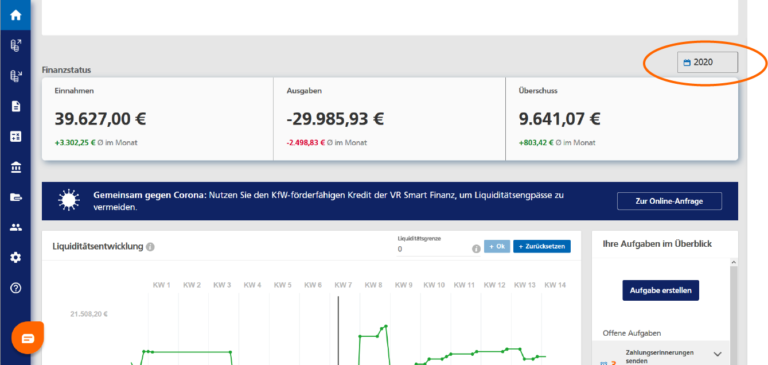Click the Offene Aufgaben heading

point(632,333)
